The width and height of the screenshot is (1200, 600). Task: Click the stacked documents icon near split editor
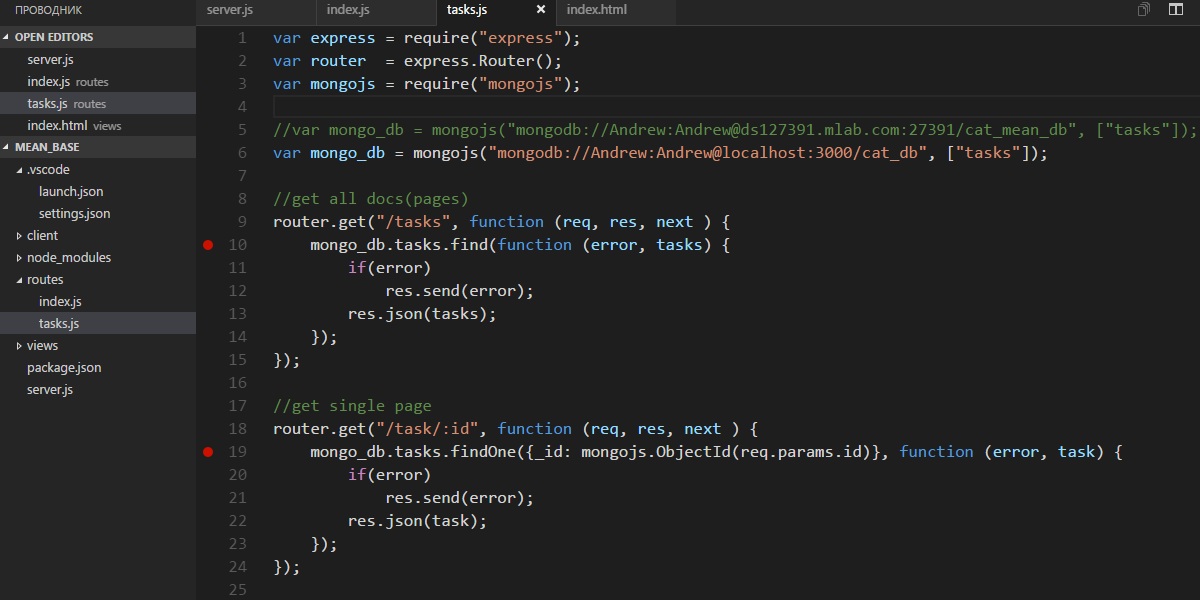pyautogui.click(x=1142, y=8)
